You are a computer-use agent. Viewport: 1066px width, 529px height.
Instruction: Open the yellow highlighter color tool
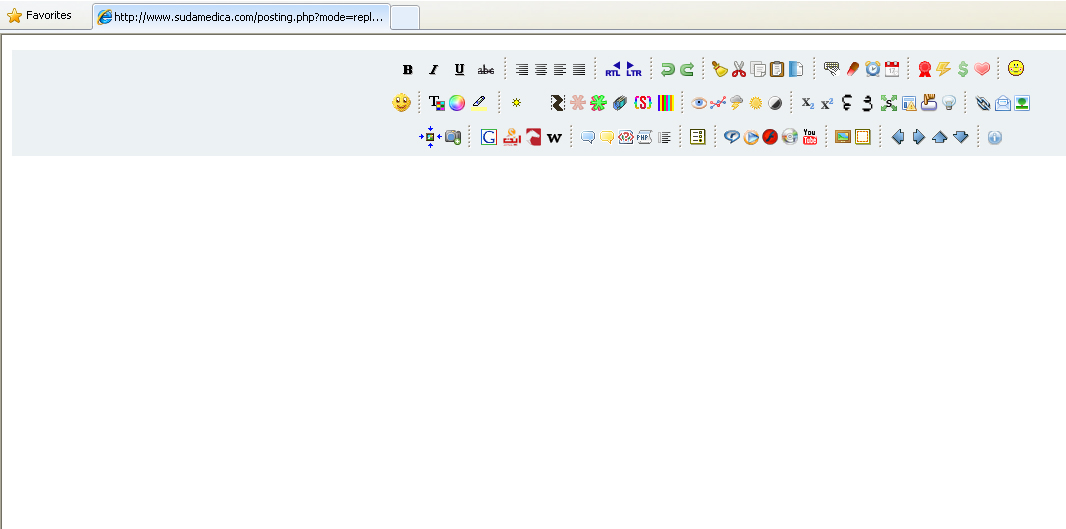[x=479, y=103]
